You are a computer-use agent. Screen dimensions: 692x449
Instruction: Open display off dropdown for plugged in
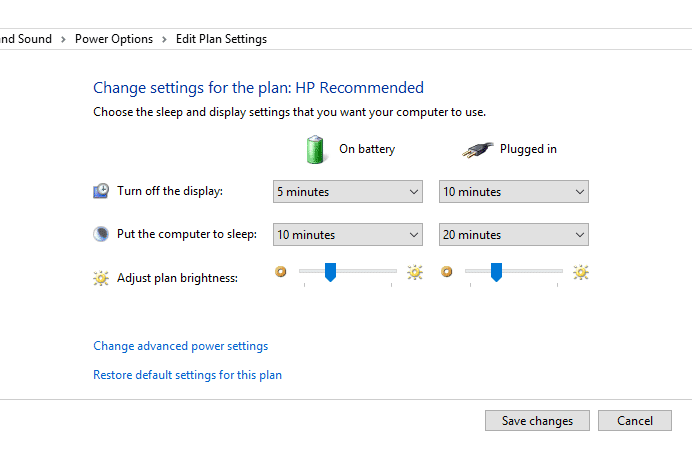point(513,192)
